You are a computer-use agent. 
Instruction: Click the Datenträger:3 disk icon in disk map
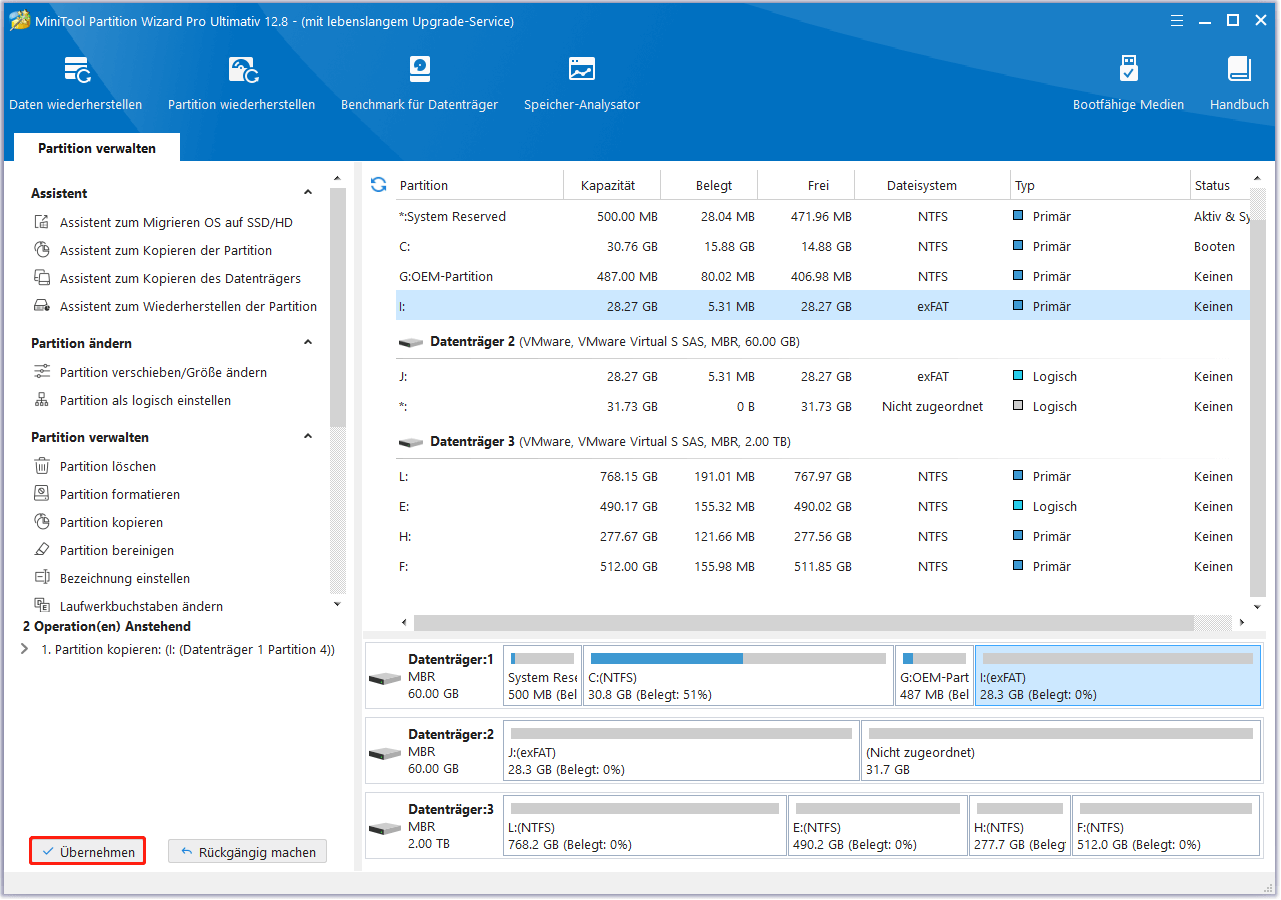pos(384,829)
